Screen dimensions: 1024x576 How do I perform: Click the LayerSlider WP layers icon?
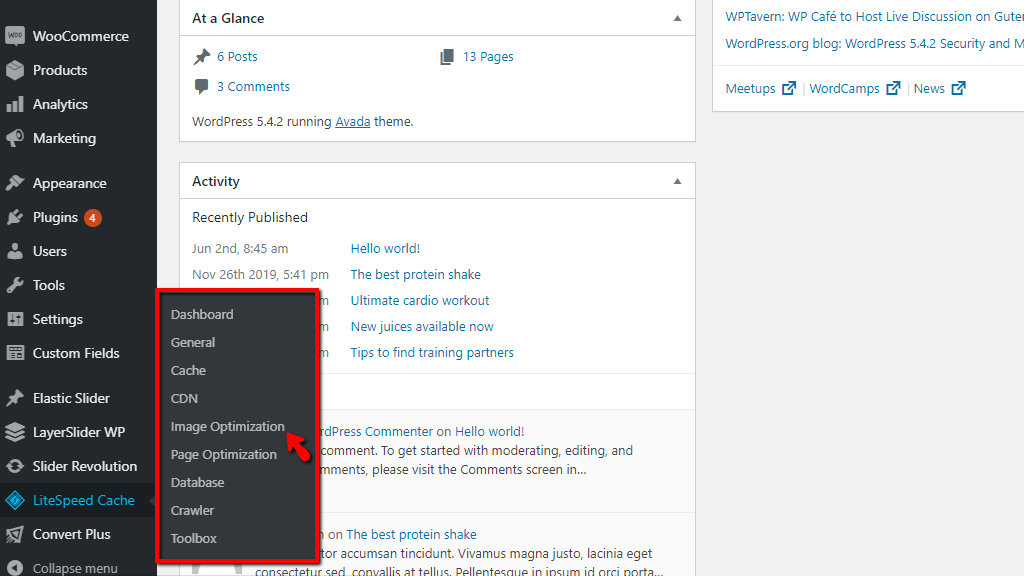[x=15, y=432]
